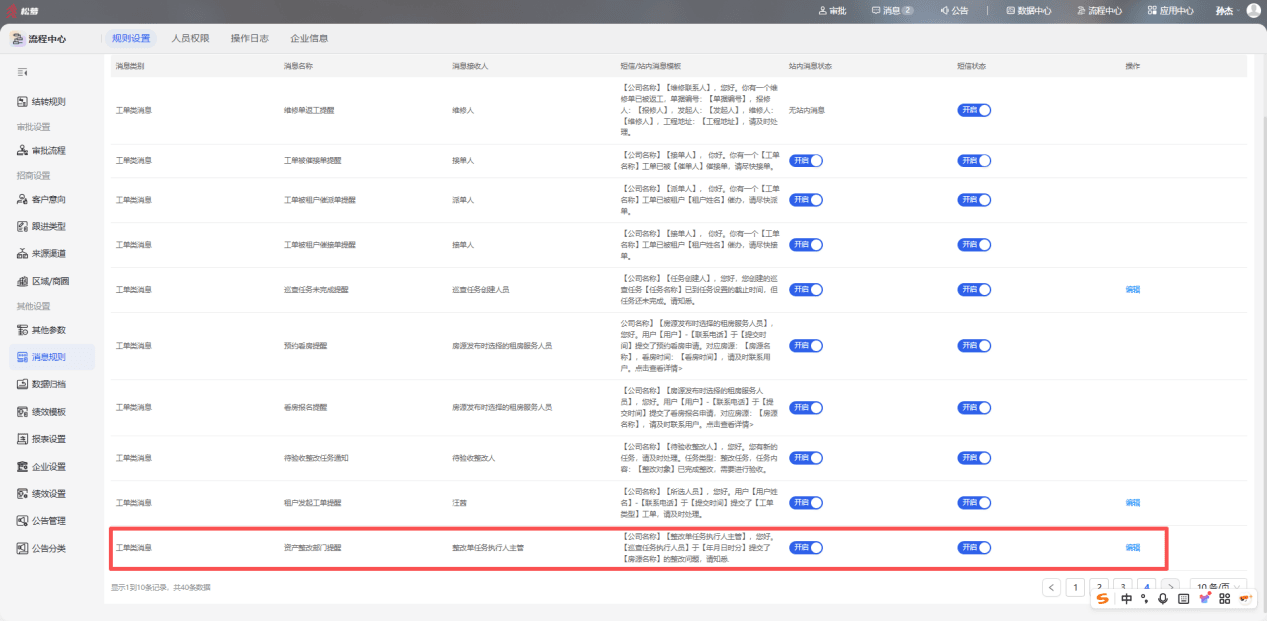The width and height of the screenshot is (1267, 621).
Task: Toggle SMS status for 维修单返工提醒
Action: (974, 110)
